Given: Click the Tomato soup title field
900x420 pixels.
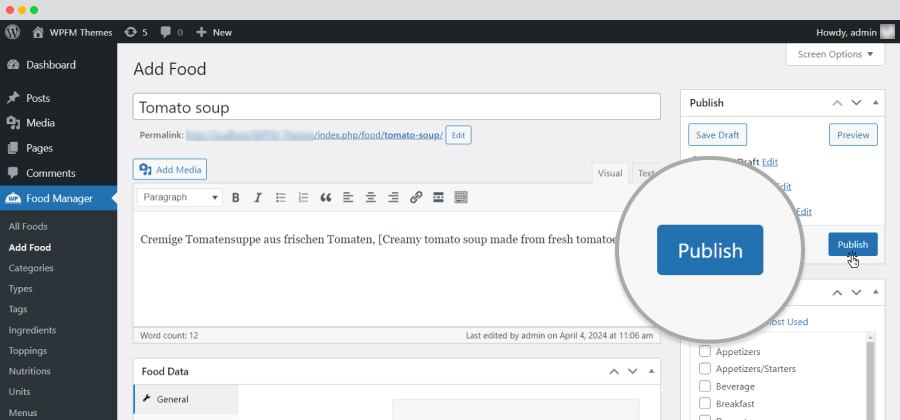Looking at the screenshot, I should point(397,107).
